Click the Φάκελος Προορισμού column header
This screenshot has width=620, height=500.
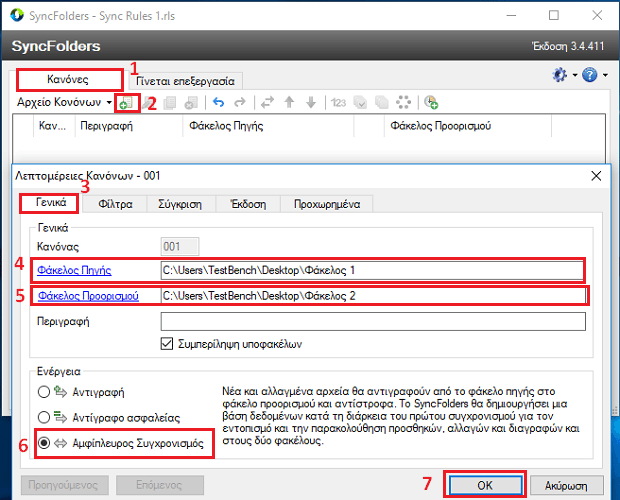click(468, 126)
